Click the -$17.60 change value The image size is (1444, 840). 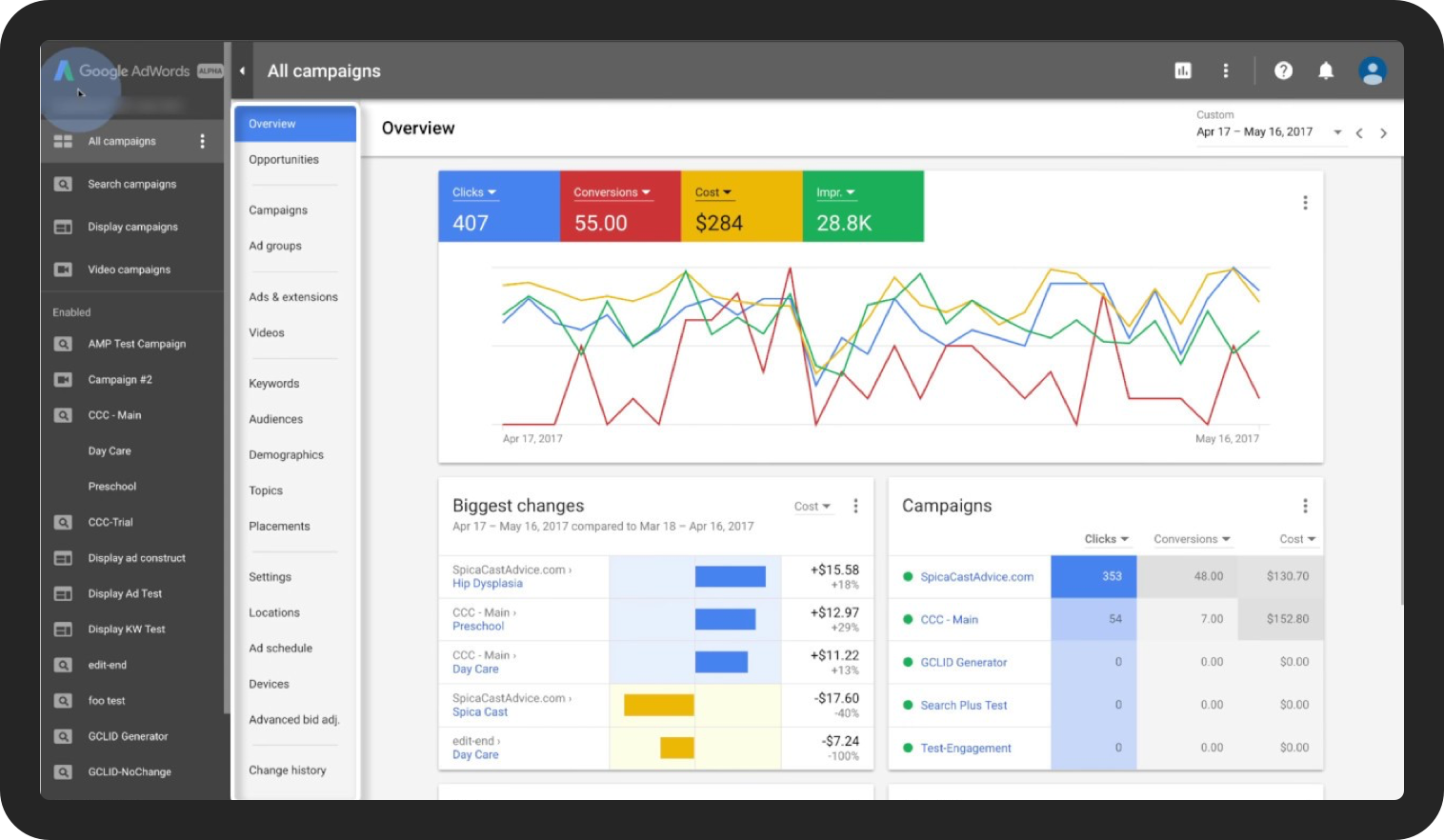[x=836, y=698]
